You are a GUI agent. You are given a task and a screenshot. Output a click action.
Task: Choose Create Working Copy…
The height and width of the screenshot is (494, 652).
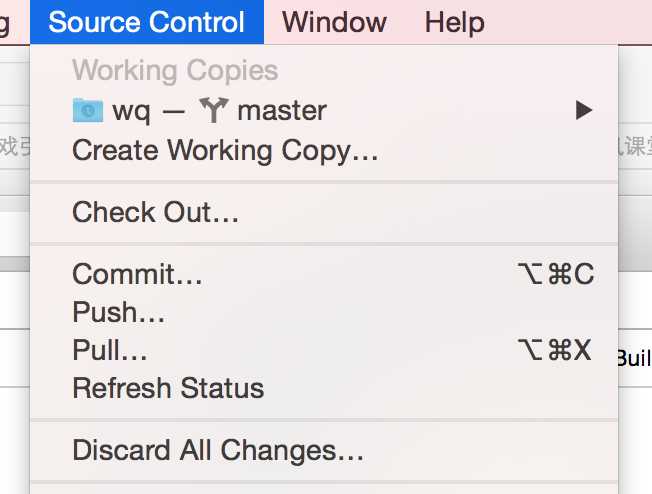[324, 150]
